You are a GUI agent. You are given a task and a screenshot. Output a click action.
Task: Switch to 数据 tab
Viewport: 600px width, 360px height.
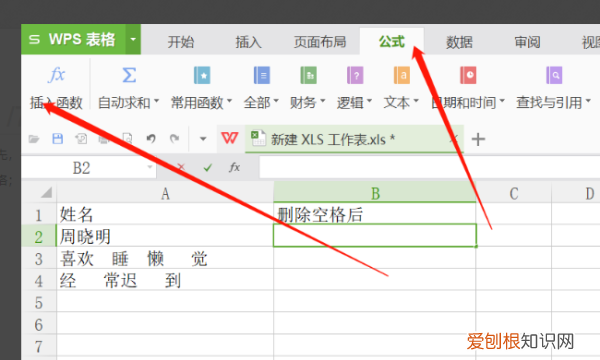point(459,42)
